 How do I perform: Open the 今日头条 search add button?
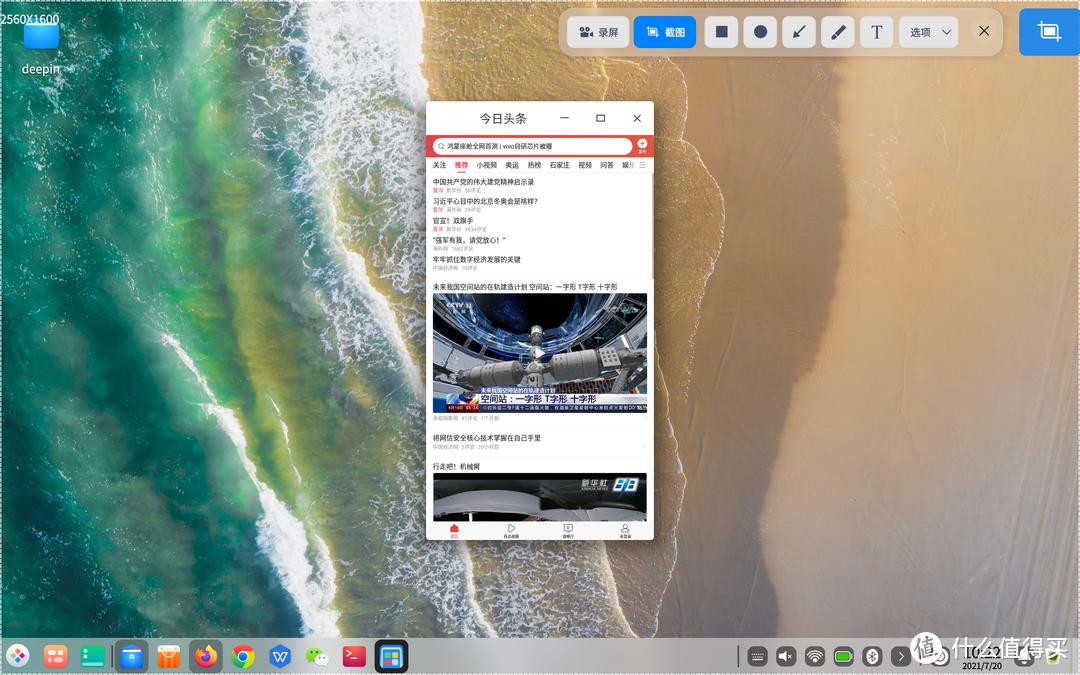641,143
